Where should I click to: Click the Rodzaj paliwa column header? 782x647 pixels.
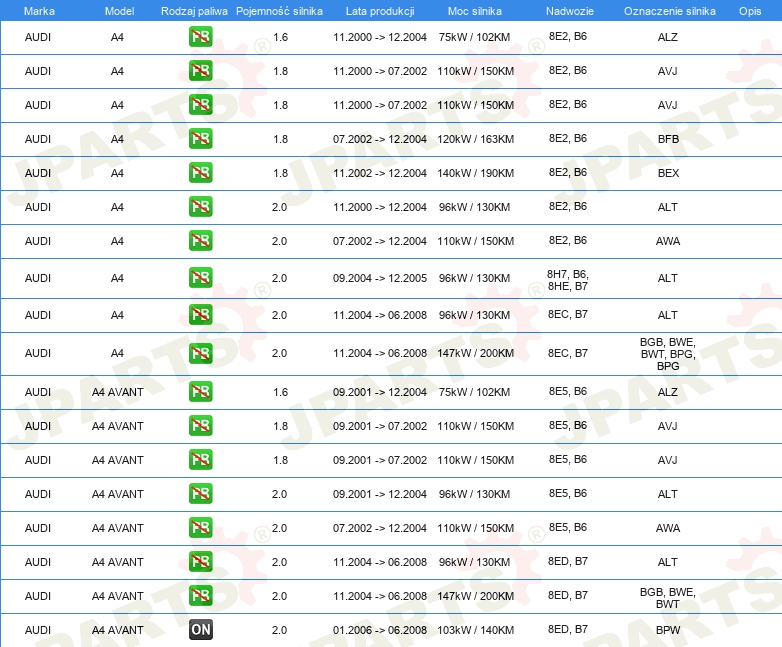pos(194,11)
